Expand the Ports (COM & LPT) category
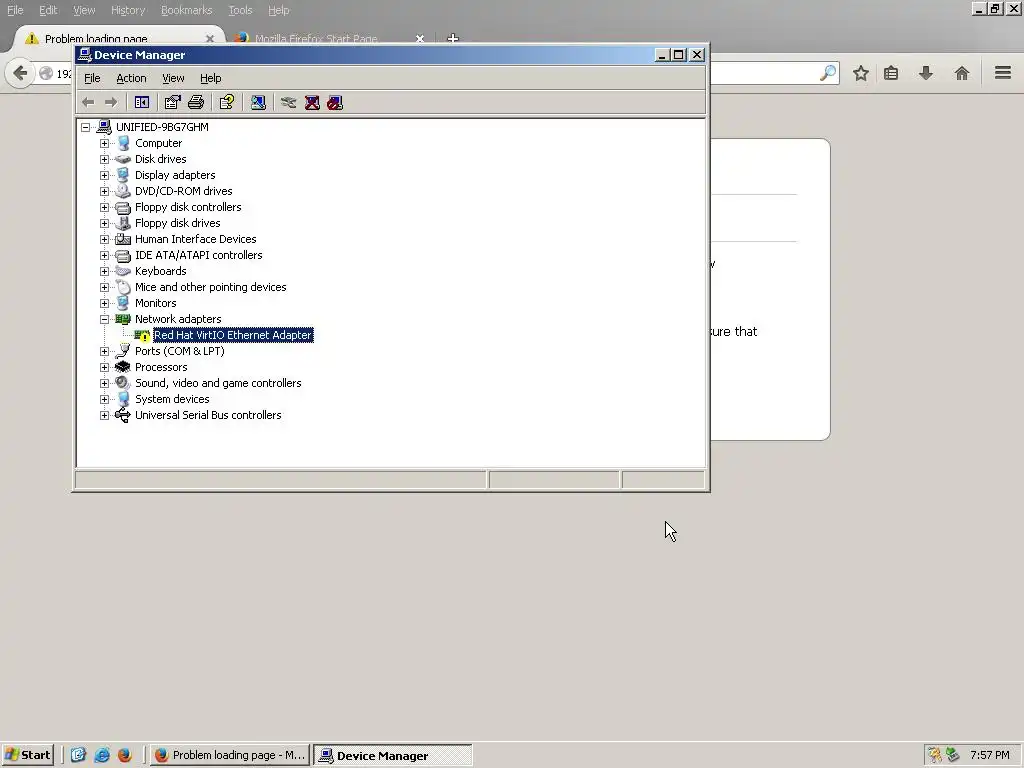The width and height of the screenshot is (1024, 768). tap(104, 351)
